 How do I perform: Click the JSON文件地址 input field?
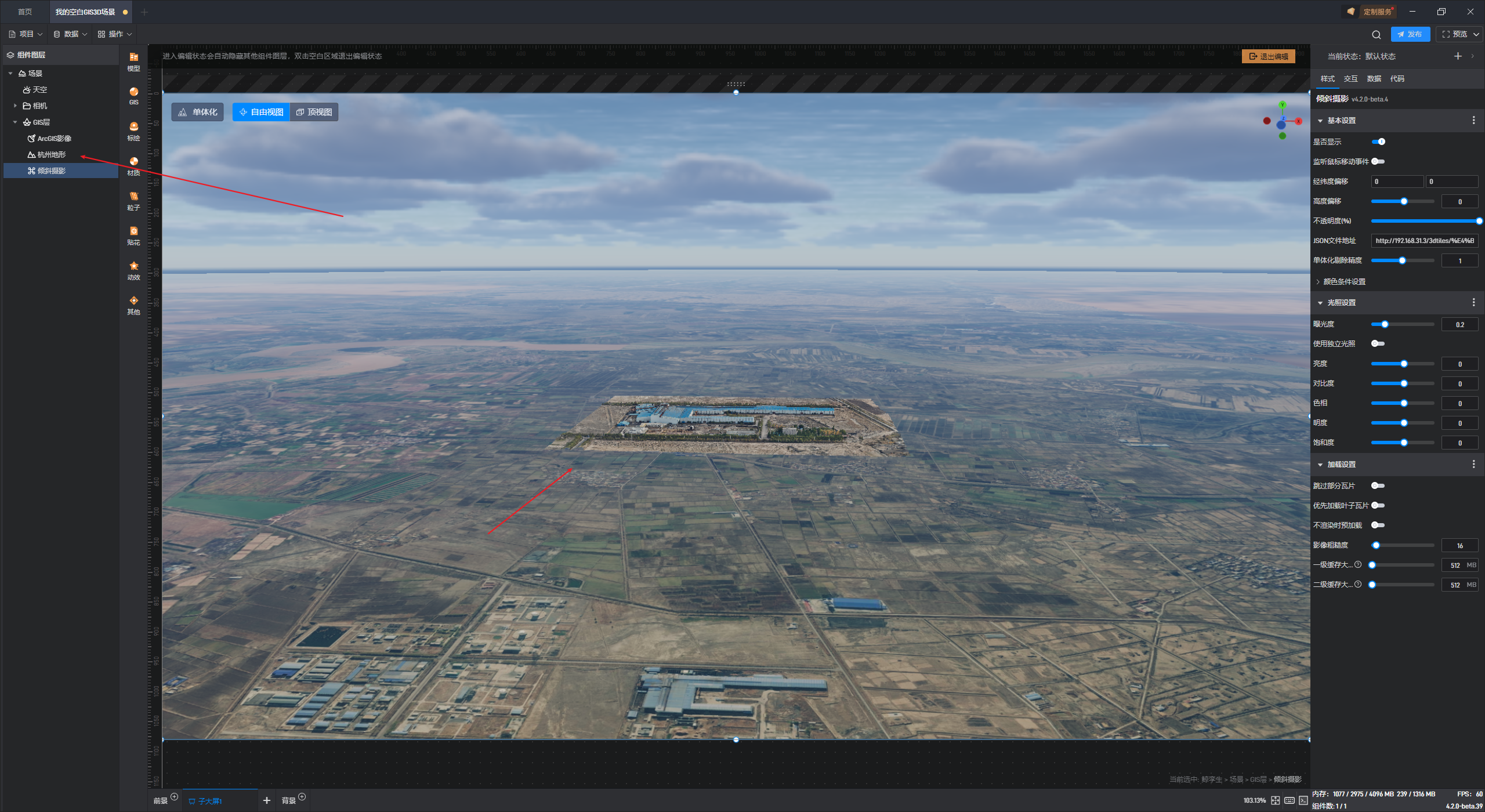1424,241
